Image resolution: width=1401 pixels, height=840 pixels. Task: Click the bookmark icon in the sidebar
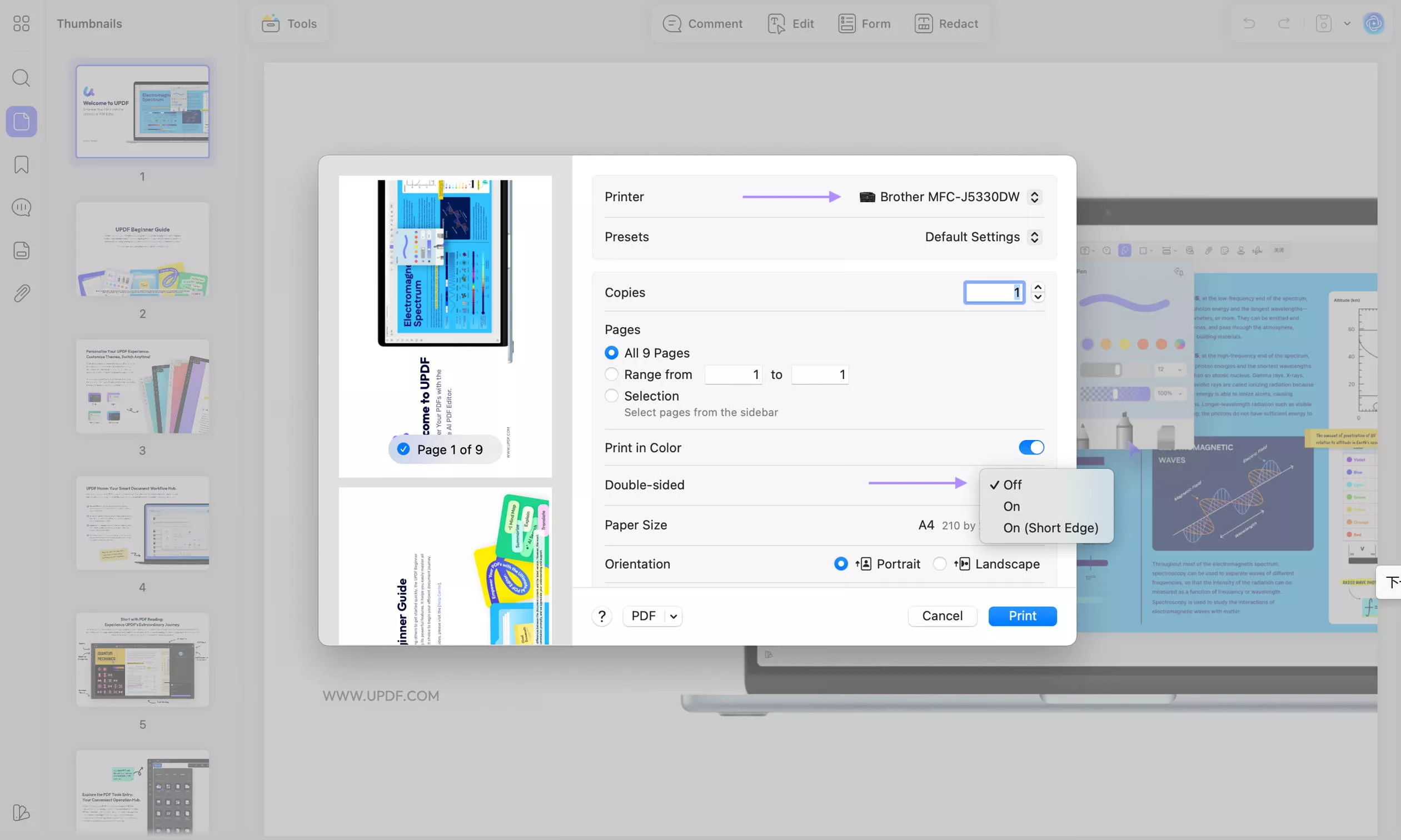21,164
